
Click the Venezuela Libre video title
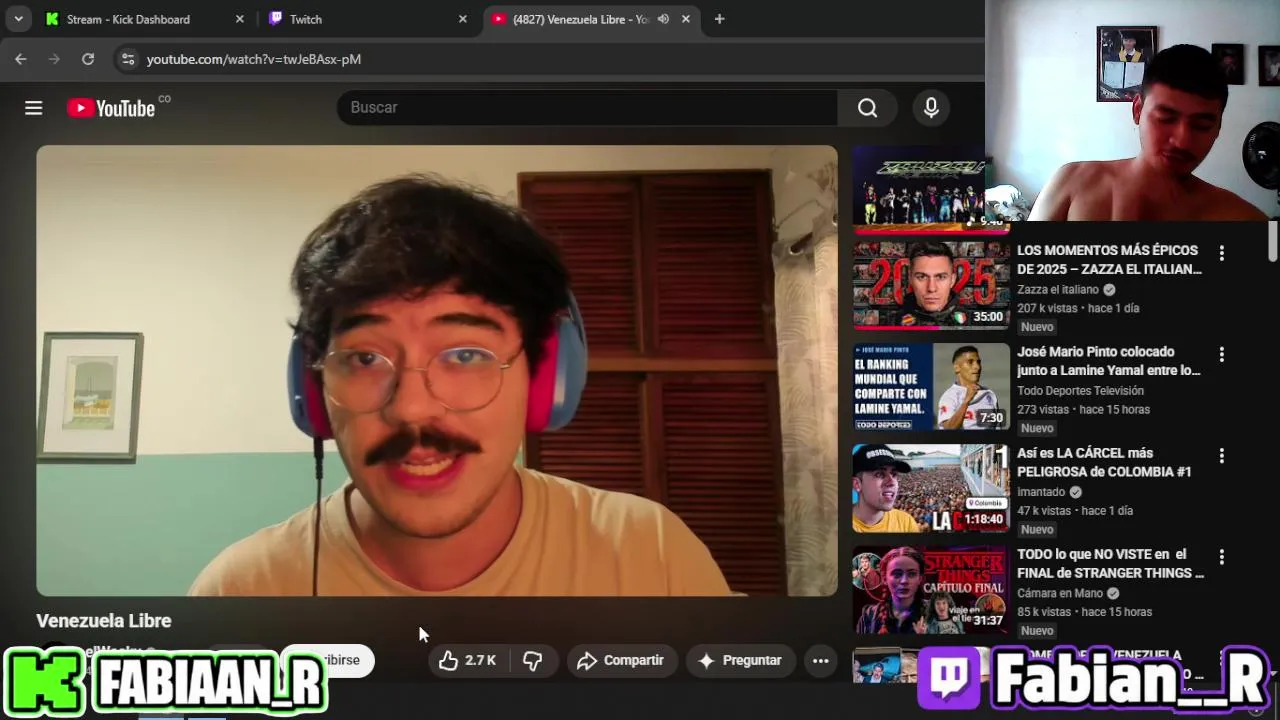[104, 621]
